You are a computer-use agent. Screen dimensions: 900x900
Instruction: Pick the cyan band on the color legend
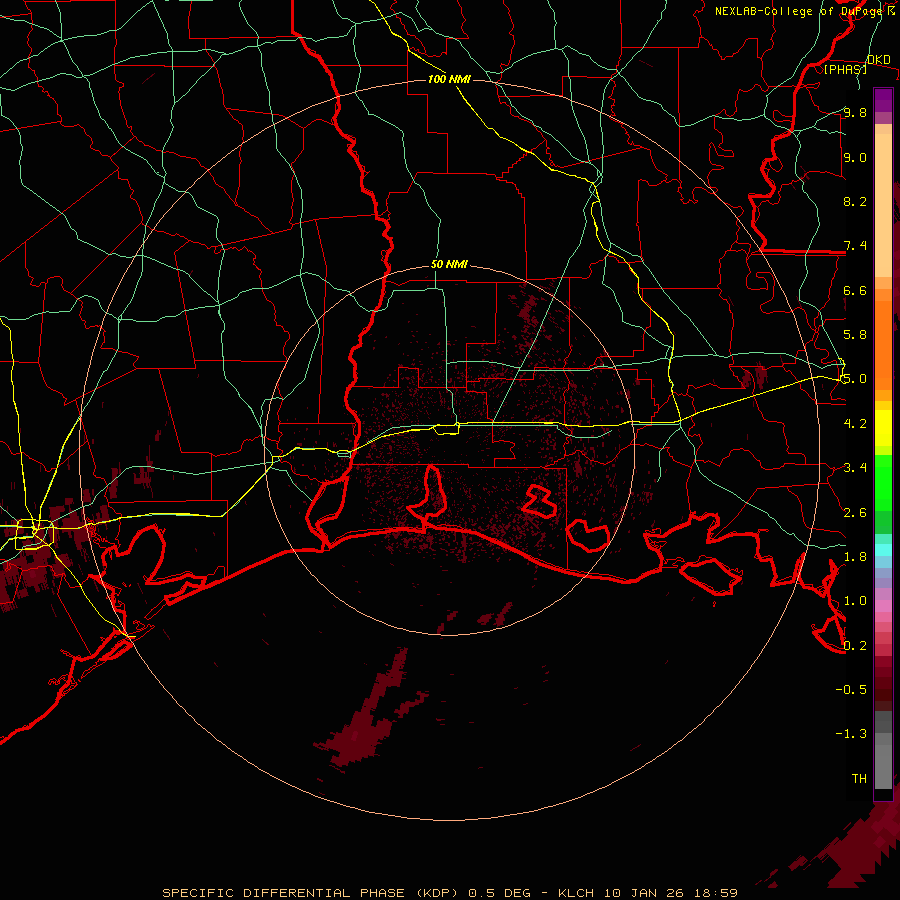pyautogui.click(x=883, y=550)
